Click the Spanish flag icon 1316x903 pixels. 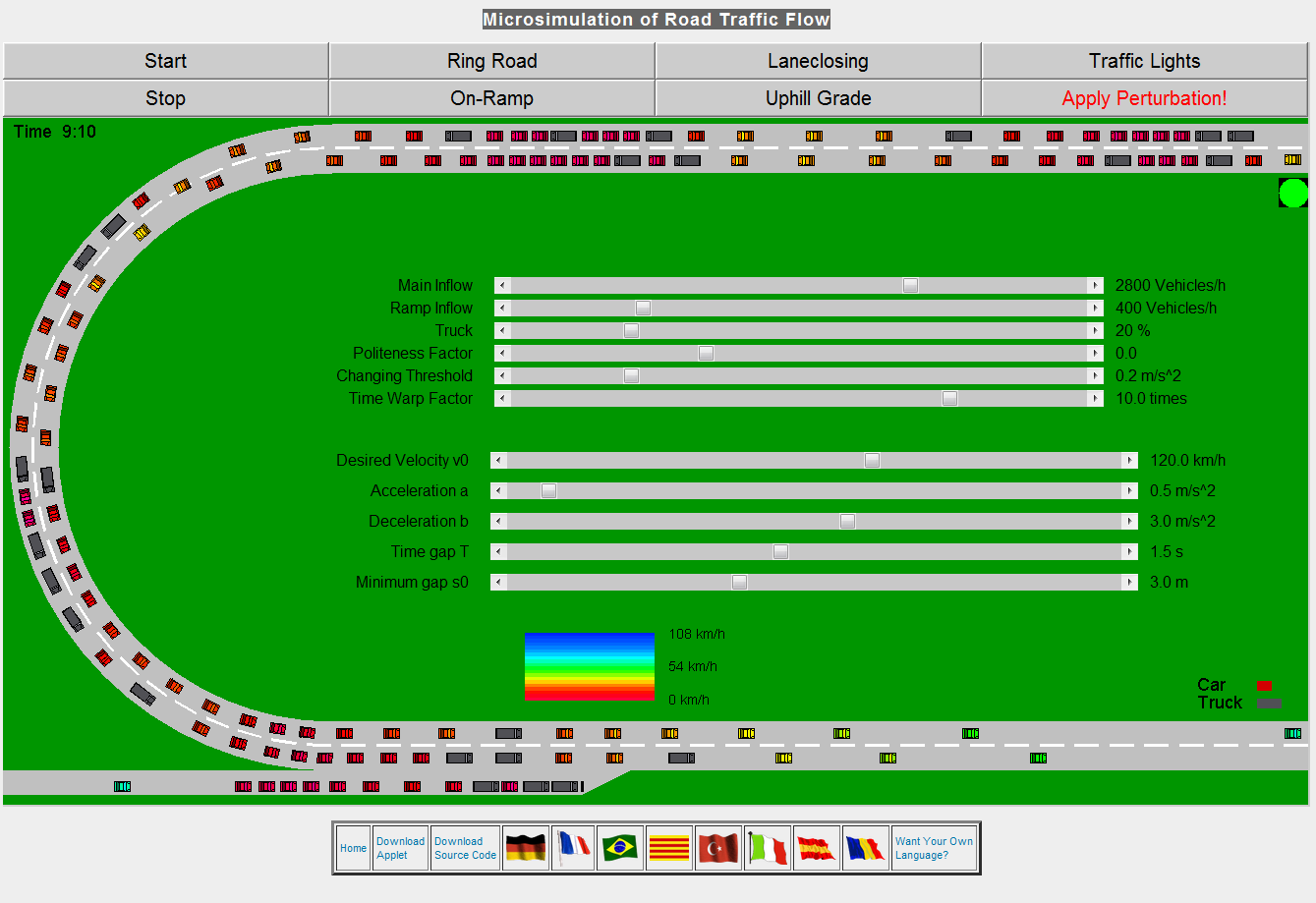816,847
